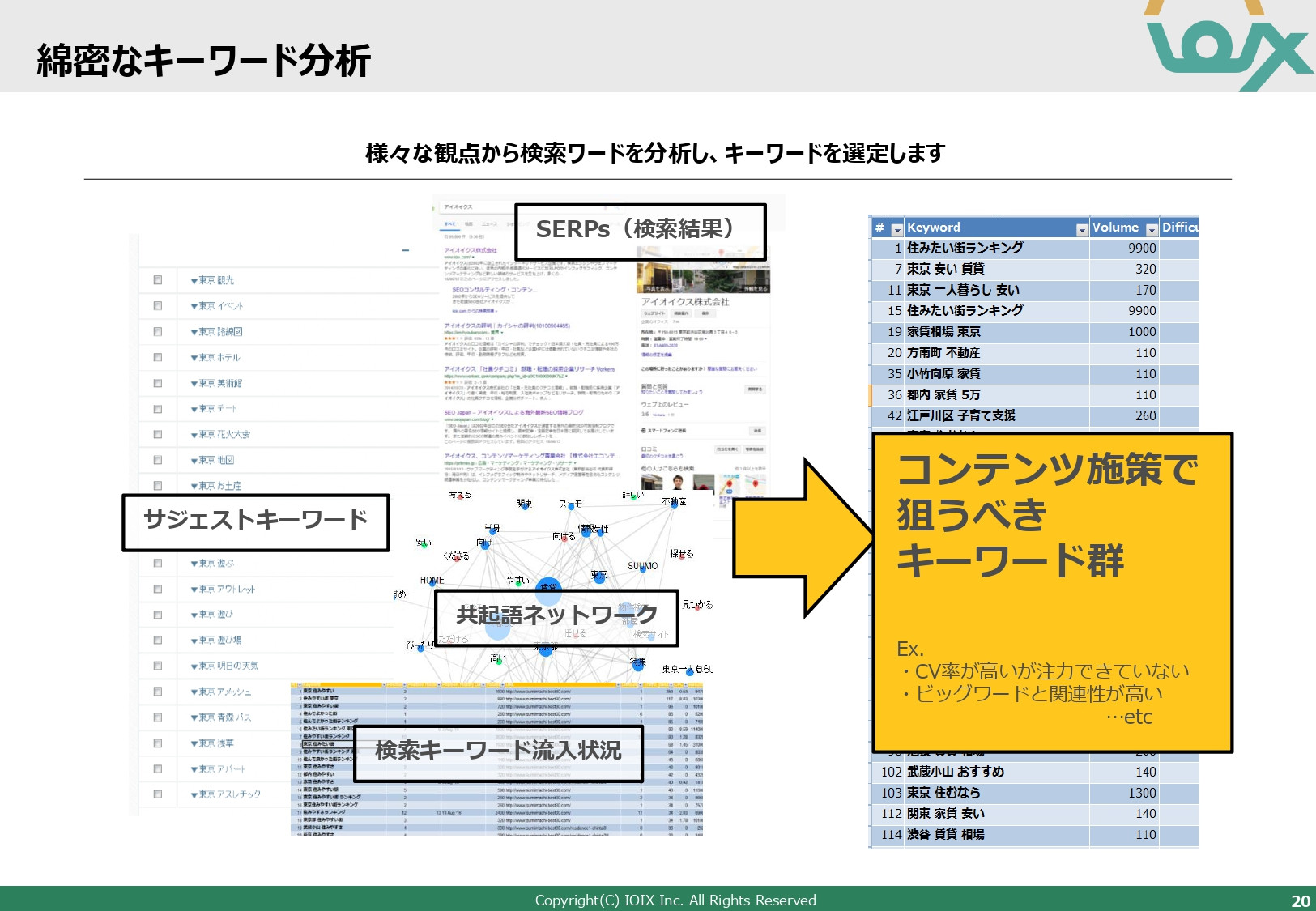Switch to the ニュース tab in Google search
Viewport: 1316px width, 911px height.
488,224
